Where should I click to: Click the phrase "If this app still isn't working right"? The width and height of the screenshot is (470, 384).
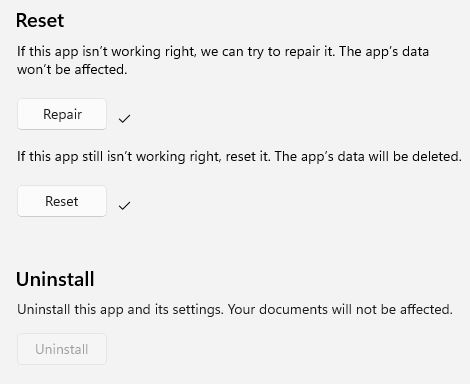tap(117, 157)
